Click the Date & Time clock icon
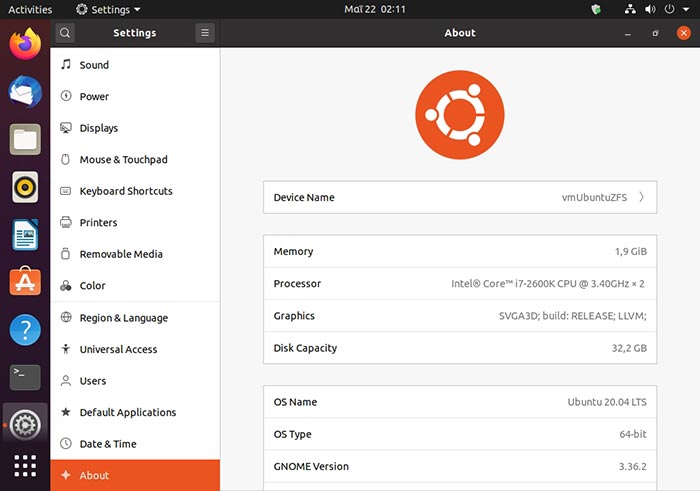Screen dimensions: 700x491 66,443
